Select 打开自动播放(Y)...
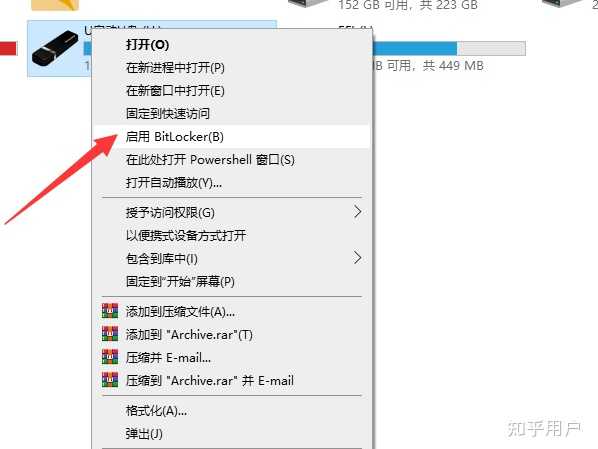 [231, 183]
